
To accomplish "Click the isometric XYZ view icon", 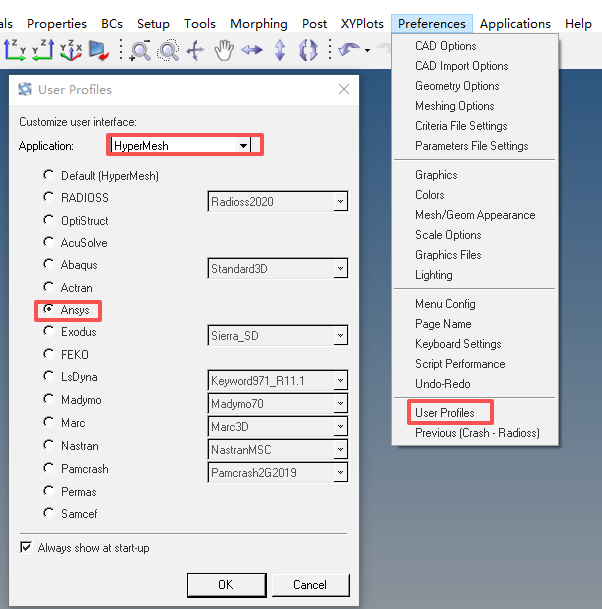I will [71, 50].
